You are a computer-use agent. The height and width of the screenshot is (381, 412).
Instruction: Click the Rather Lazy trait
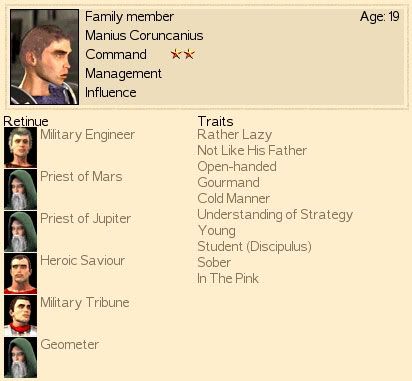[235, 135]
